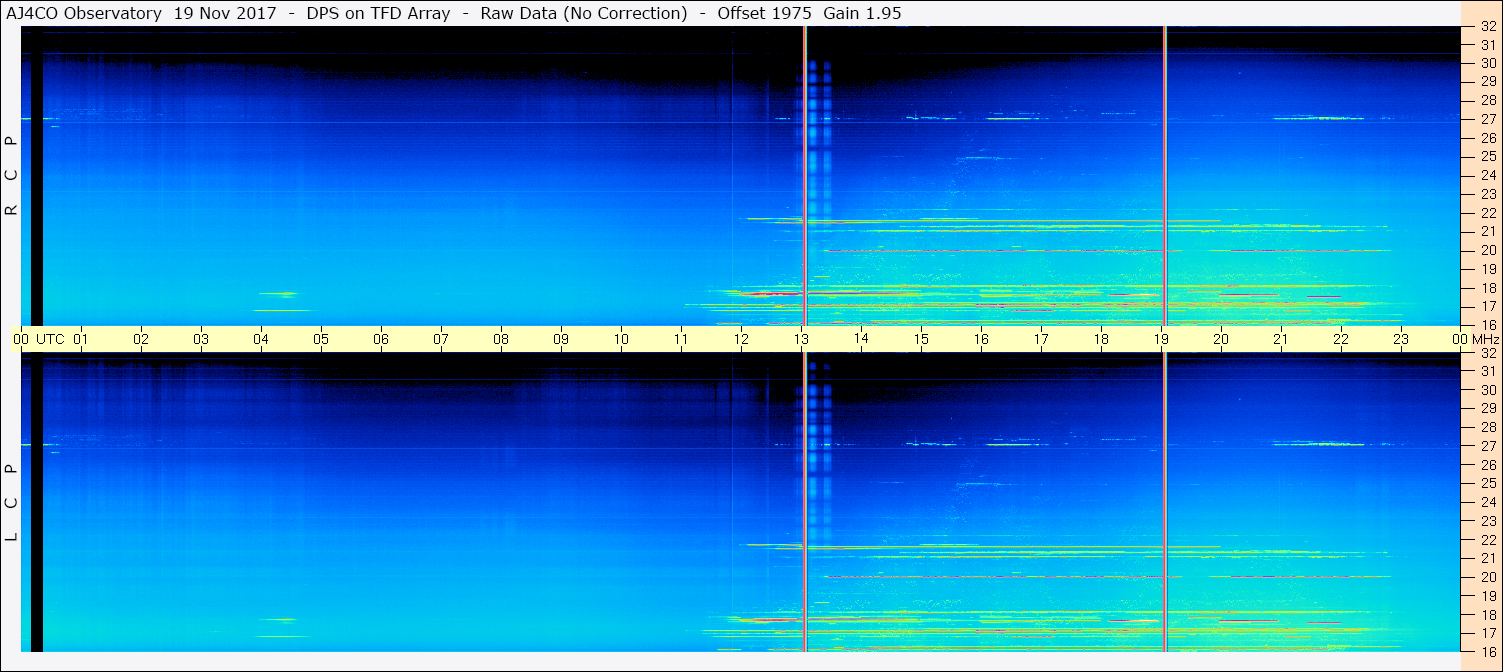Click the 22 MHz label beside RCP panel
The height and width of the screenshot is (672, 1503).
tap(1488, 213)
